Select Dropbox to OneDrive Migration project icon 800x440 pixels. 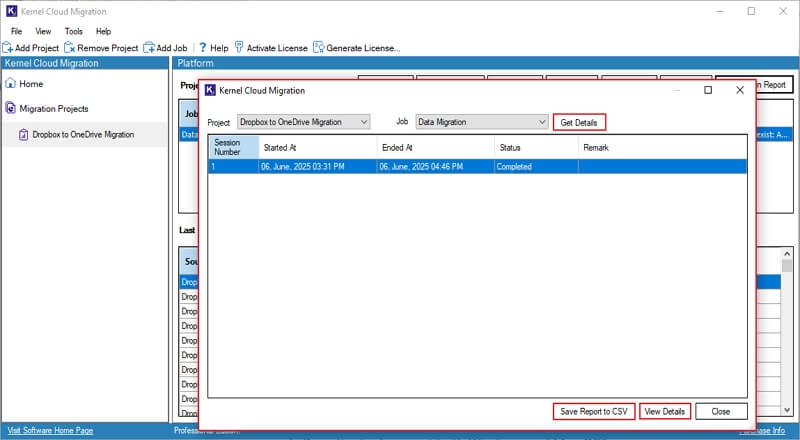[x=23, y=135]
